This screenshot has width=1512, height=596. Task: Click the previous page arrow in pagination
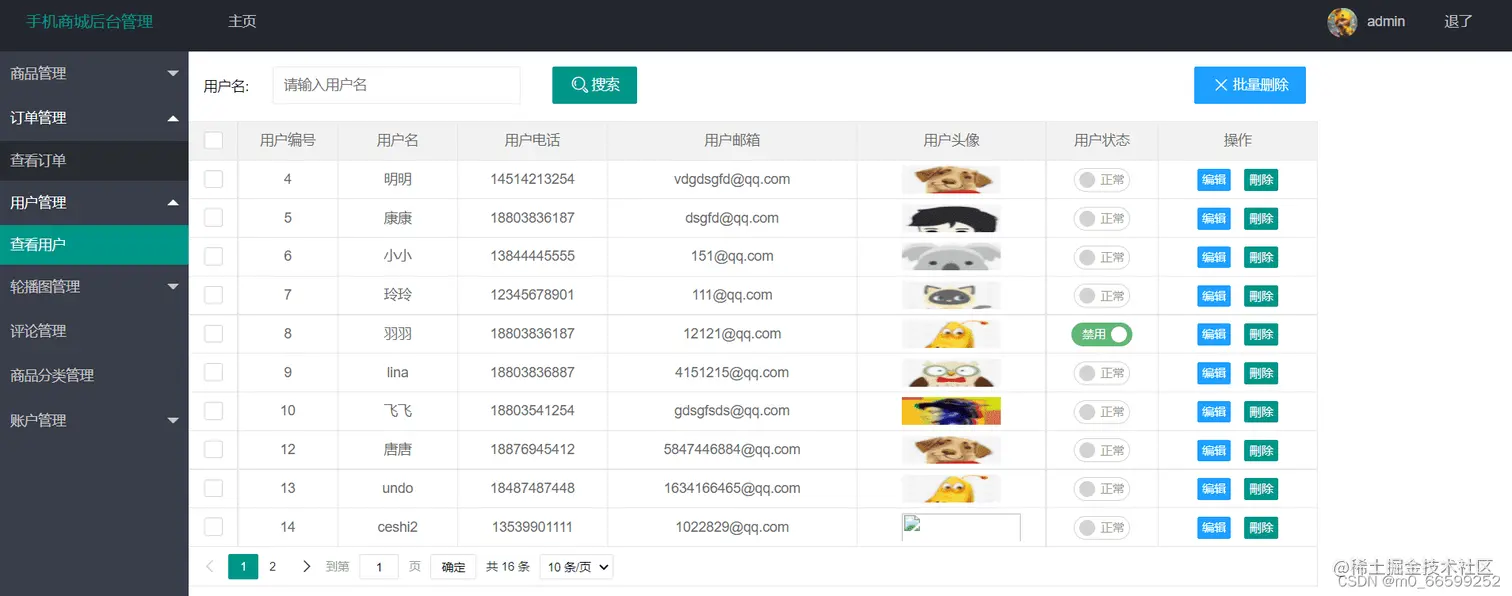210,566
